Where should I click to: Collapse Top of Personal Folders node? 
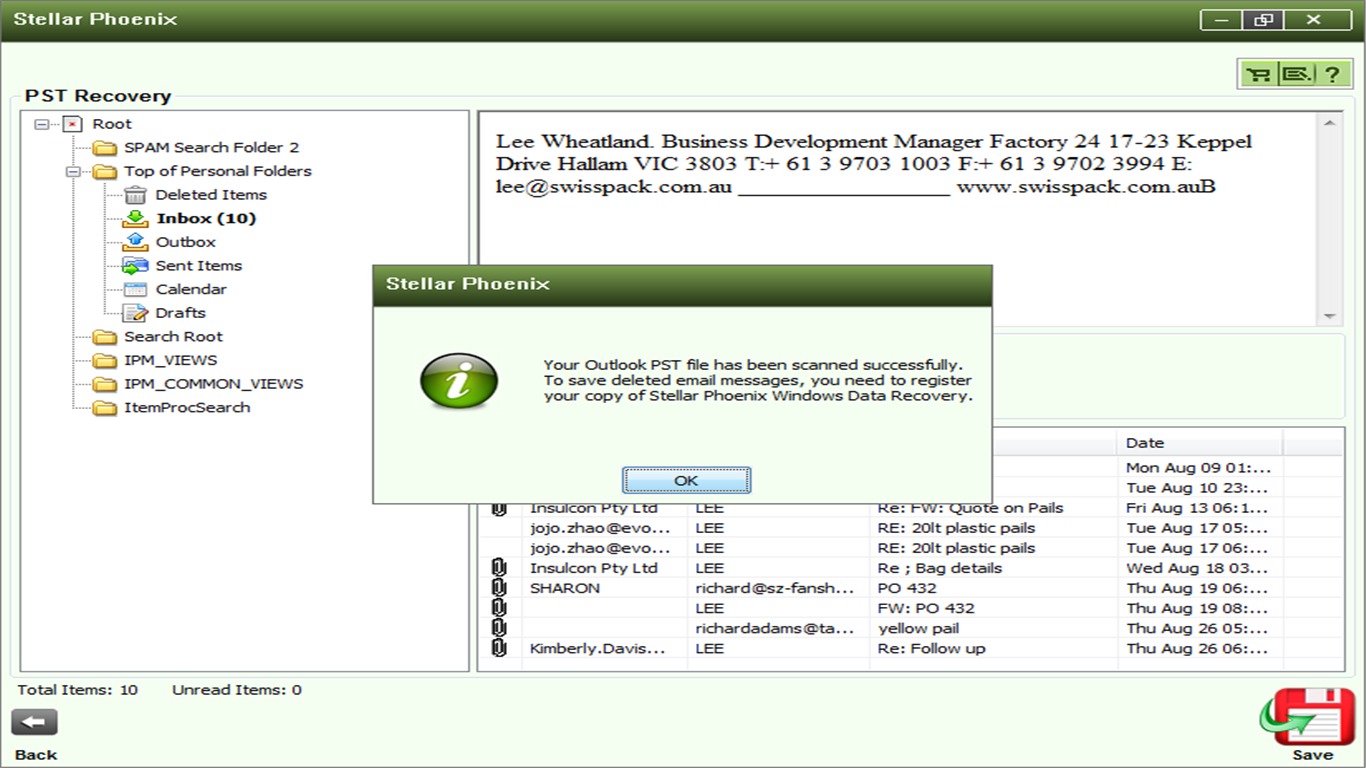coord(73,171)
